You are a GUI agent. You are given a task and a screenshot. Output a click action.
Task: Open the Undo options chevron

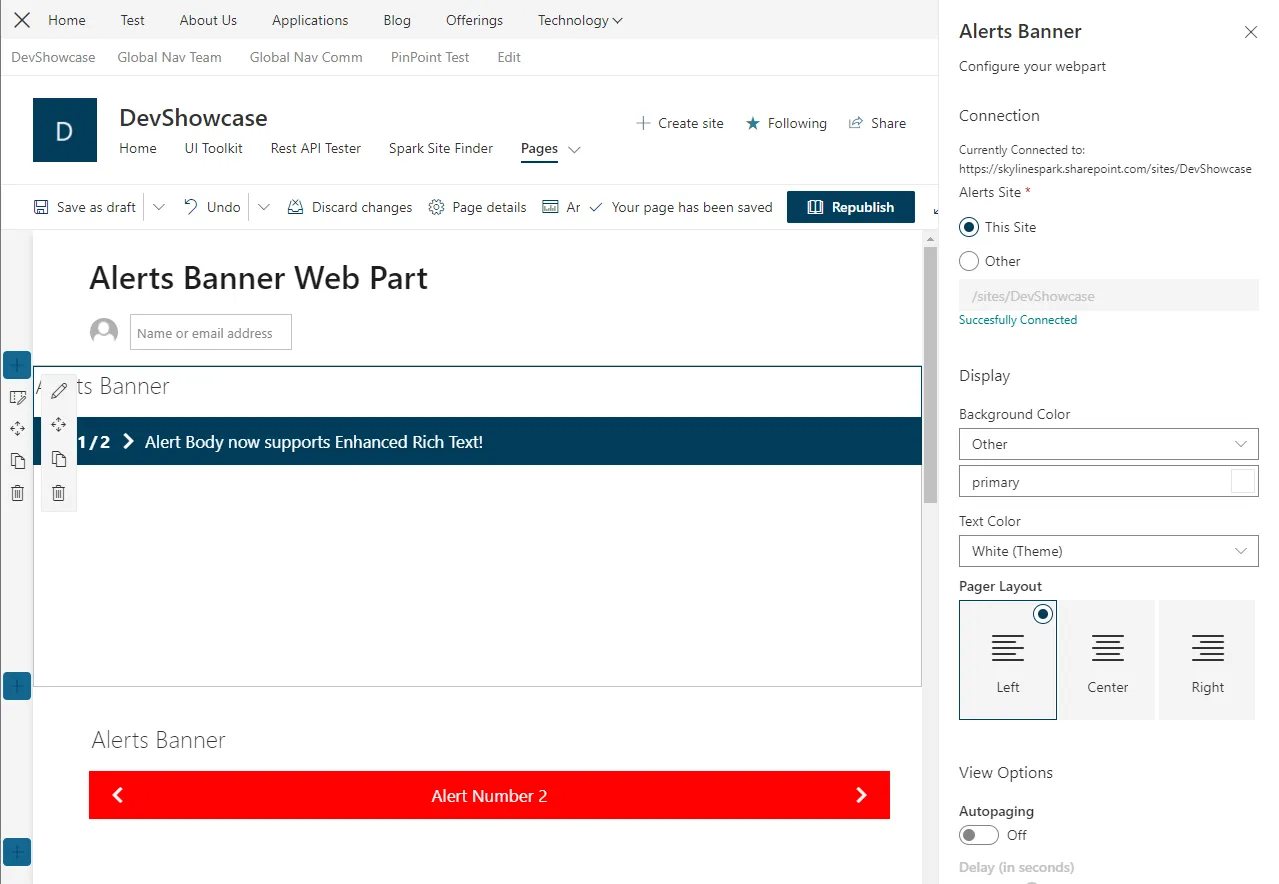click(264, 207)
